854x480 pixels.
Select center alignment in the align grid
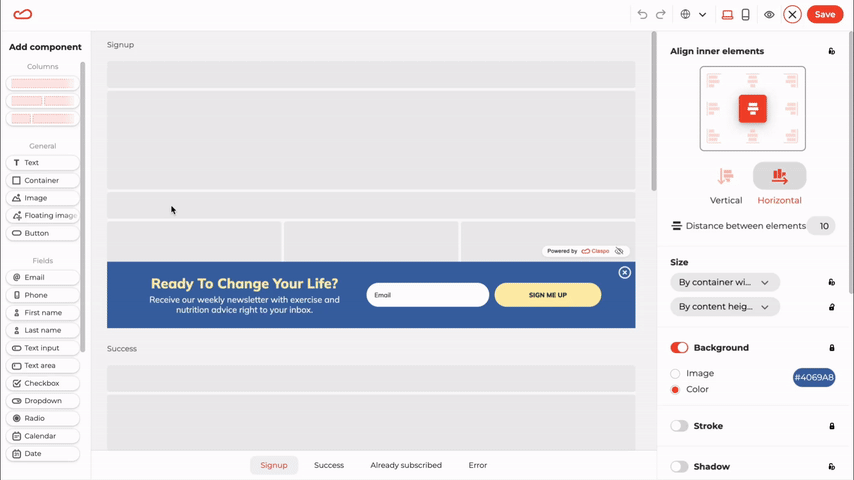point(753,109)
